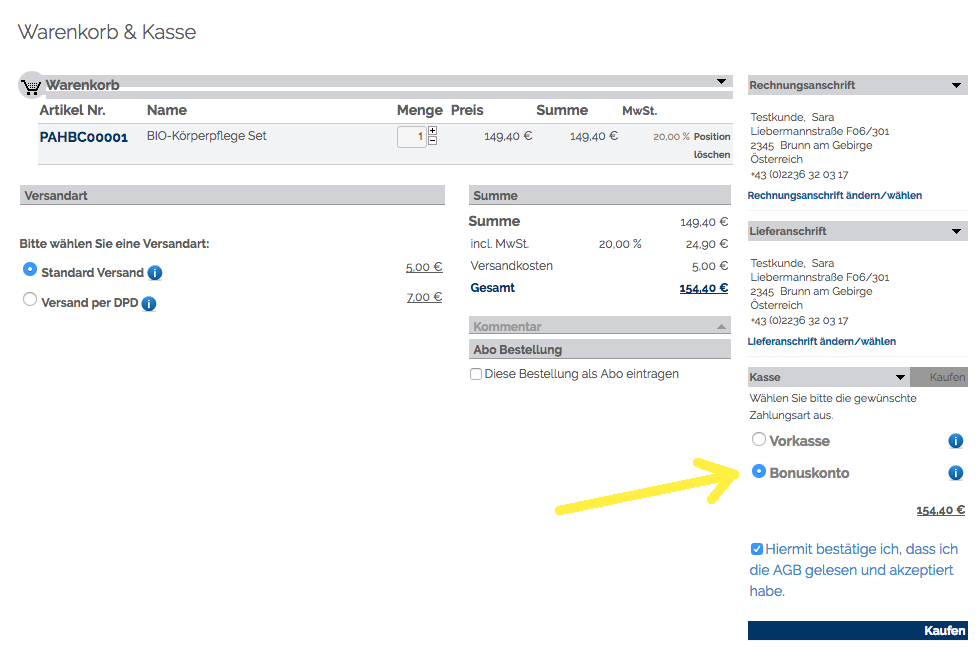This screenshot has height=647, width=980.
Task: Click the dark blue Kaufen button
Action: 858,630
